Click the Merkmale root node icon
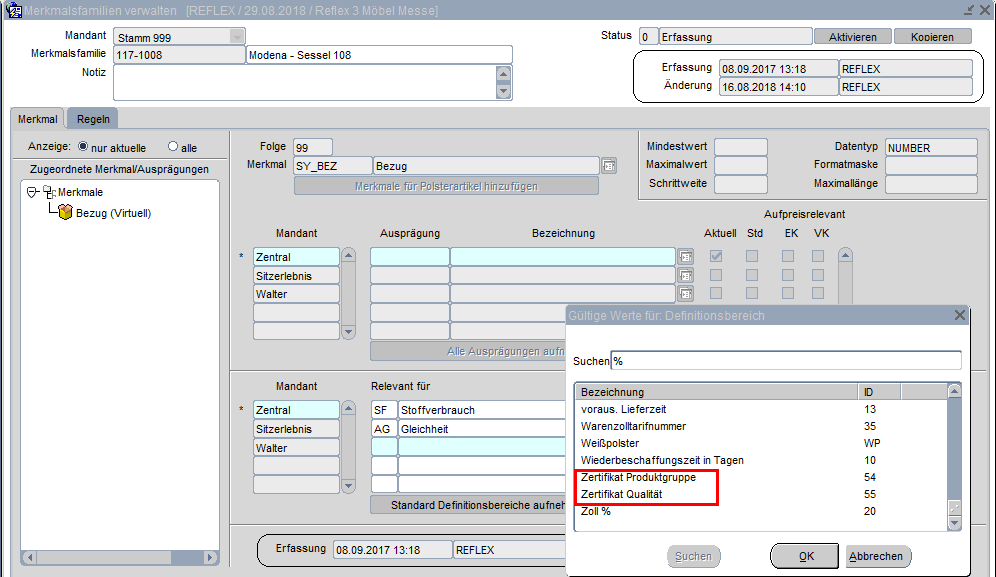996x577 pixels. 49,192
